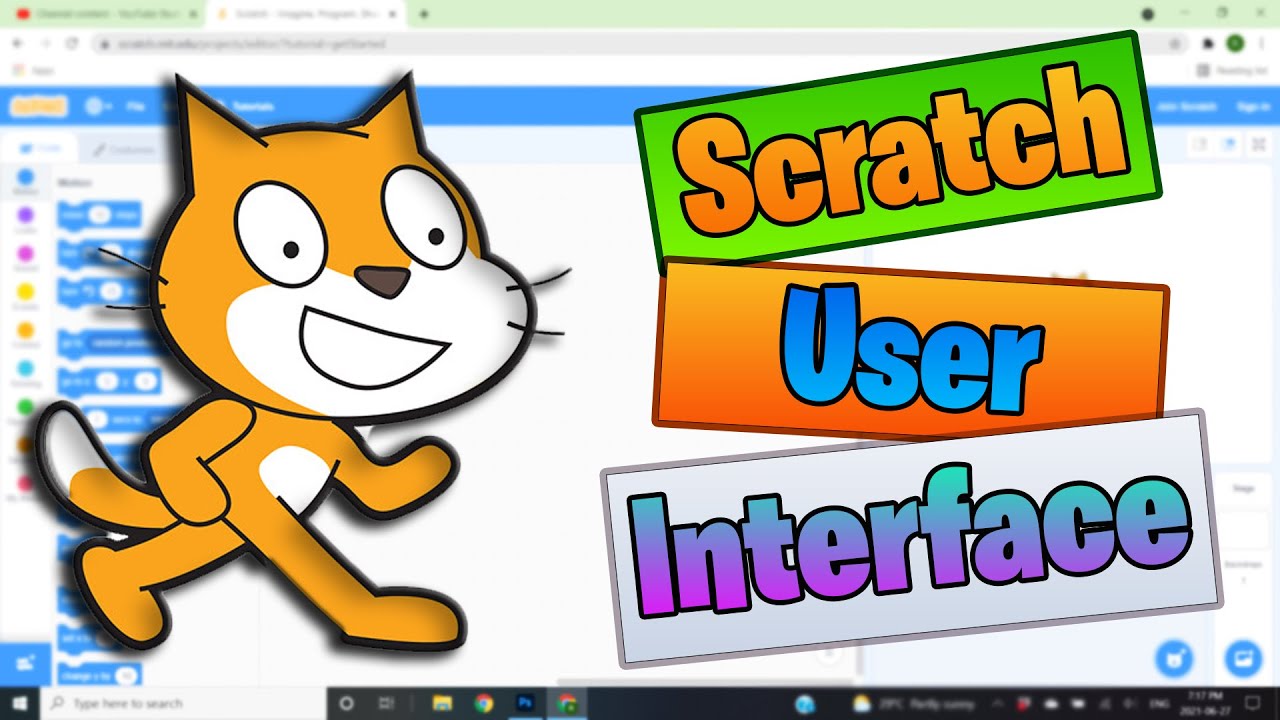Click the Sign in link
Screen dimensions: 1280x720
[x=1253, y=106]
